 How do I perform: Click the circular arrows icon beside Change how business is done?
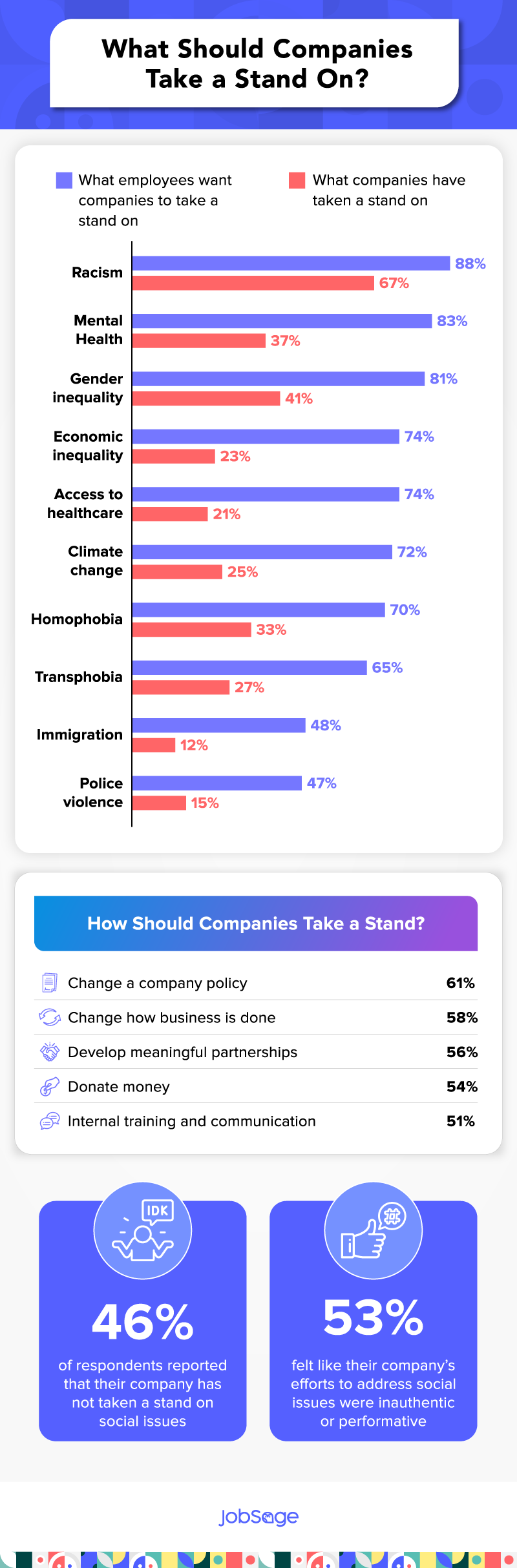coord(49,1017)
